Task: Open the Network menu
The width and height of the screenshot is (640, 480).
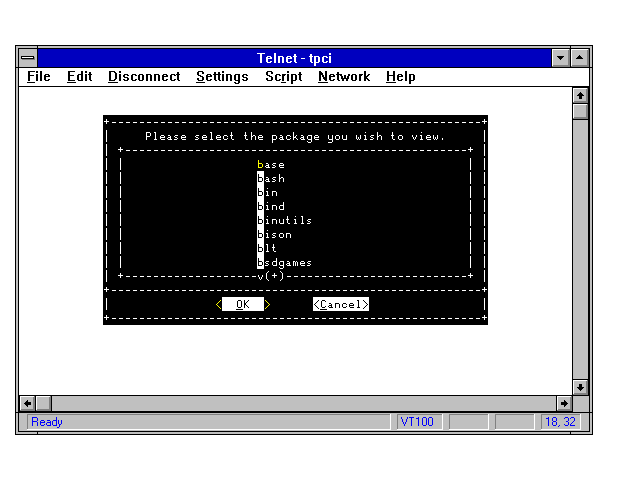Action: point(344,77)
